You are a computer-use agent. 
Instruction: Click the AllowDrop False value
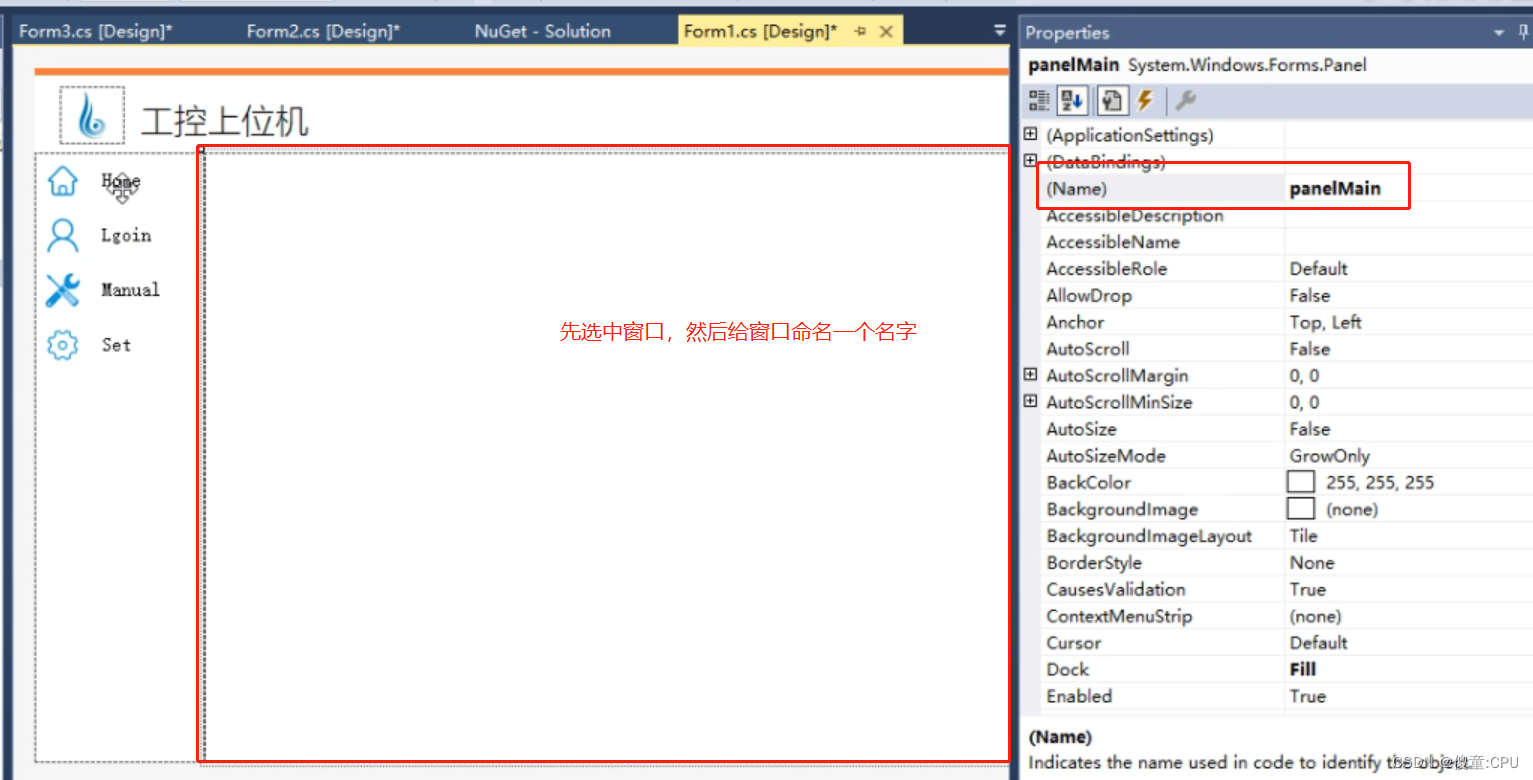1309,295
